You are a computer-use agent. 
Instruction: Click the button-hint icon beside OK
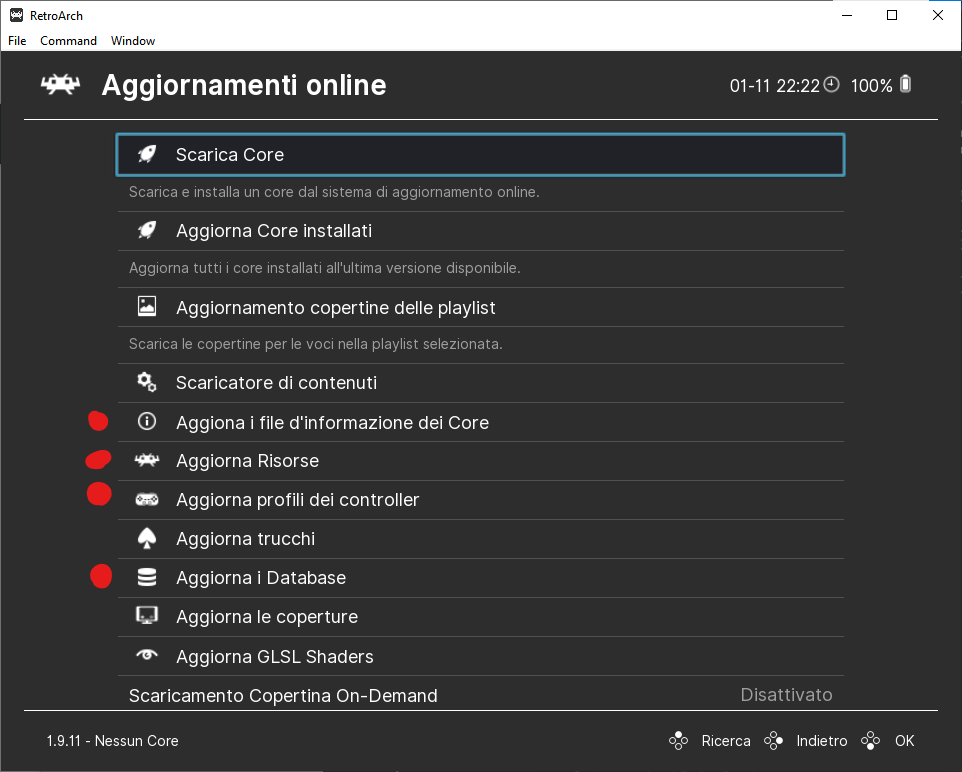click(871, 741)
